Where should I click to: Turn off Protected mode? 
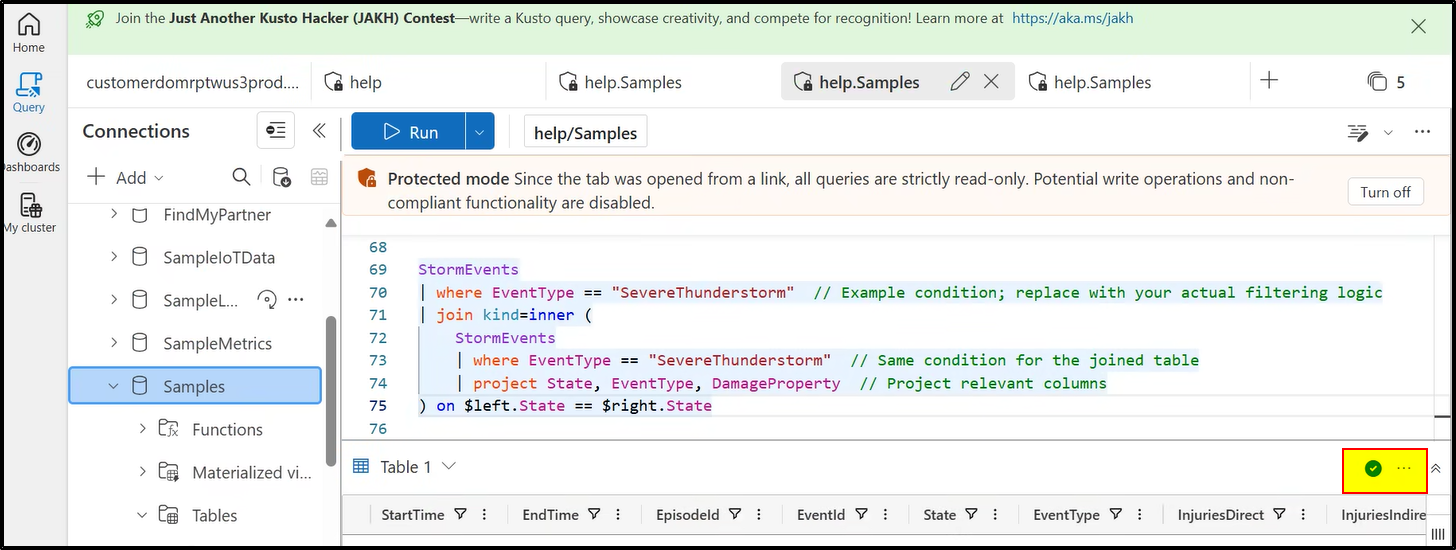[1385, 192]
